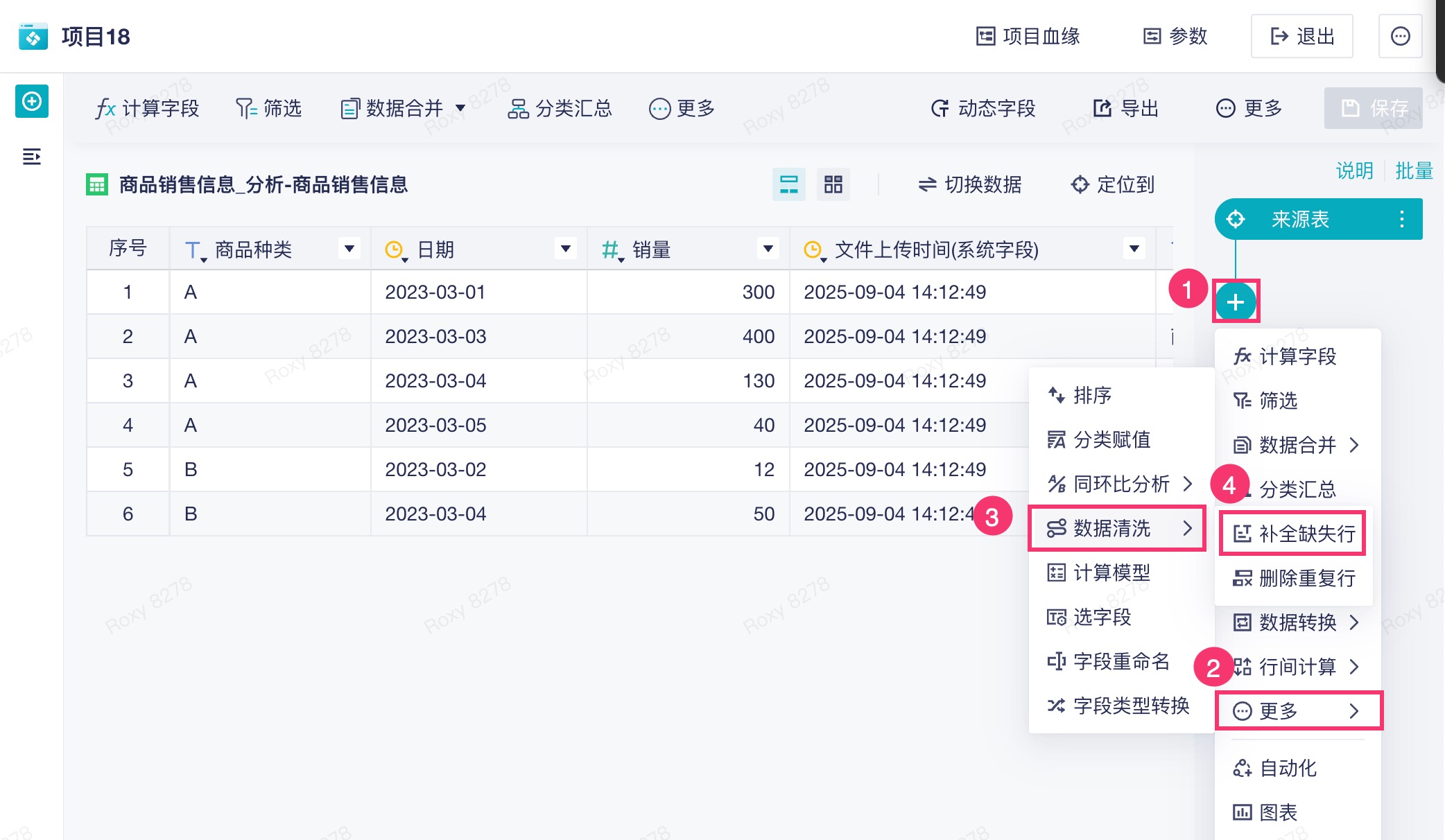Click the 2023-03-05 date cell
The height and width of the screenshot is (840, 1445).
pos(435,425)
